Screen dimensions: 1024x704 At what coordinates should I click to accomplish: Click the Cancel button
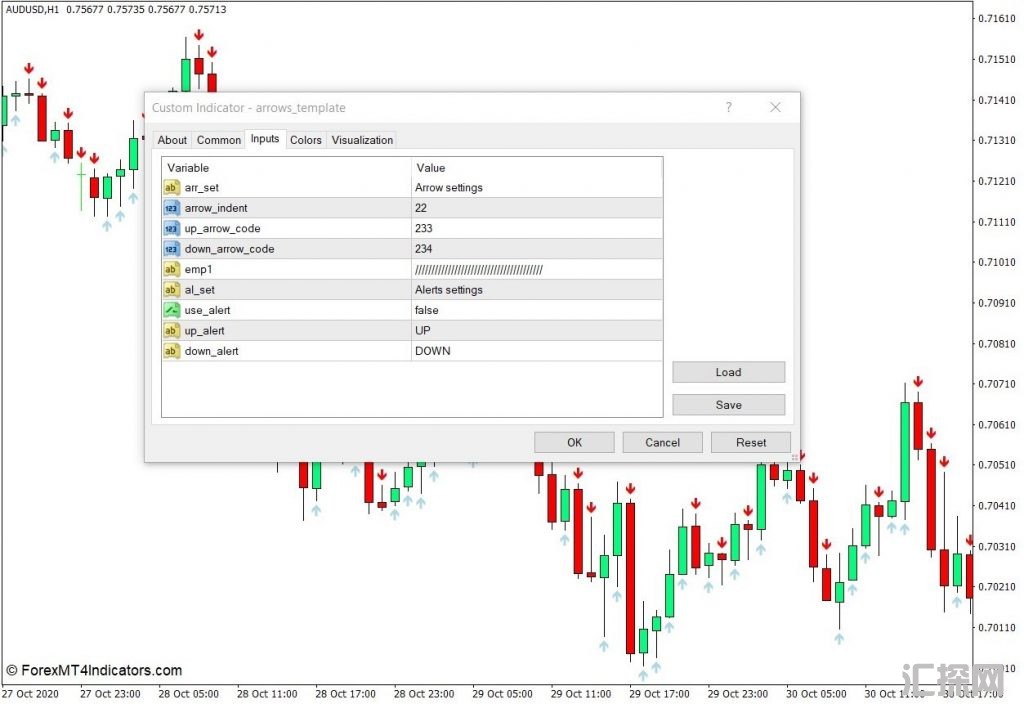pyautogui.click(x=662, y=442)
